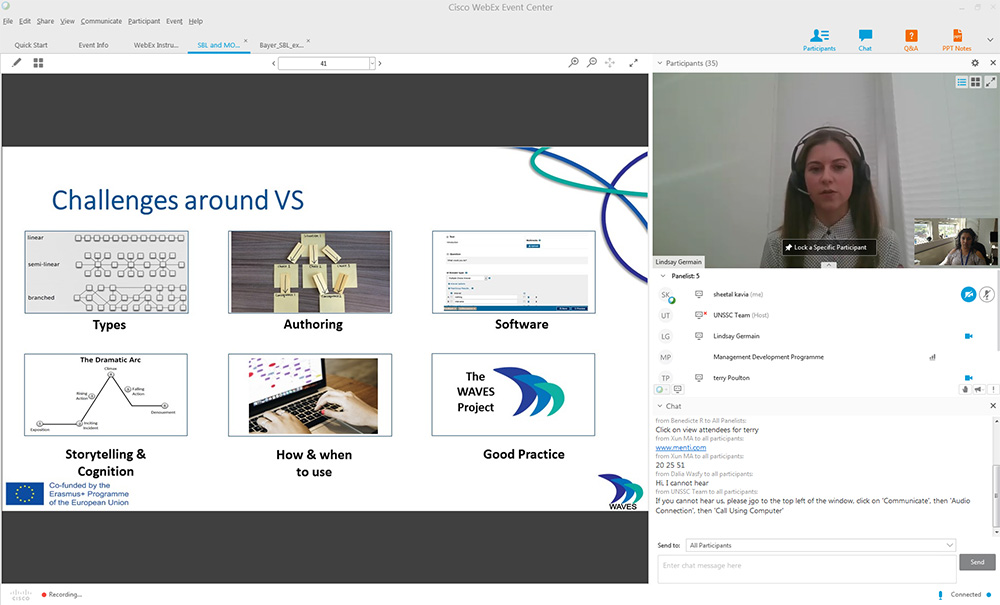Collapse the Panelist group
Screen dimensions: 1000x605
663,276
